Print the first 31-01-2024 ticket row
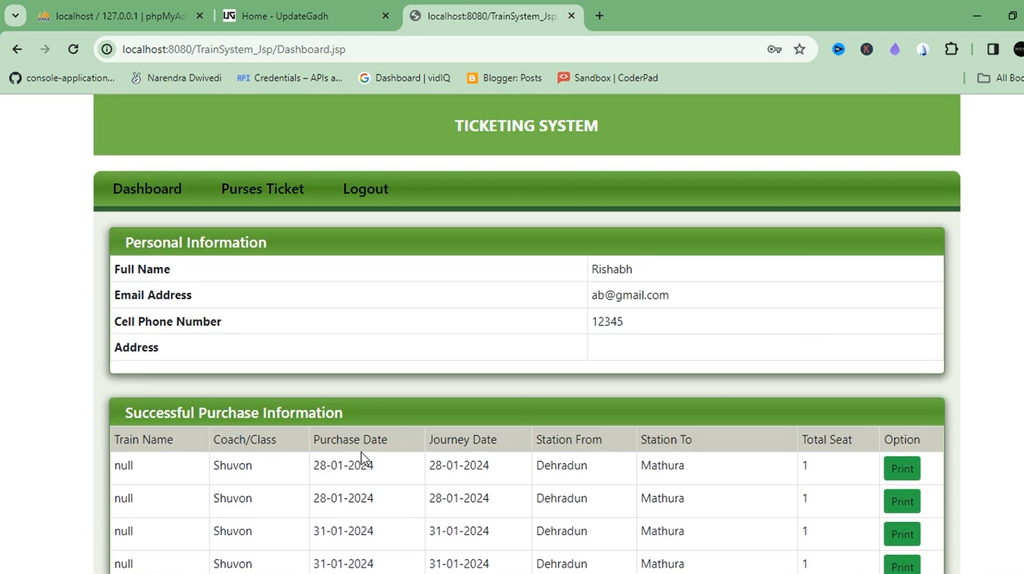This screenshot has width=1024, height=574. (902, 534)
